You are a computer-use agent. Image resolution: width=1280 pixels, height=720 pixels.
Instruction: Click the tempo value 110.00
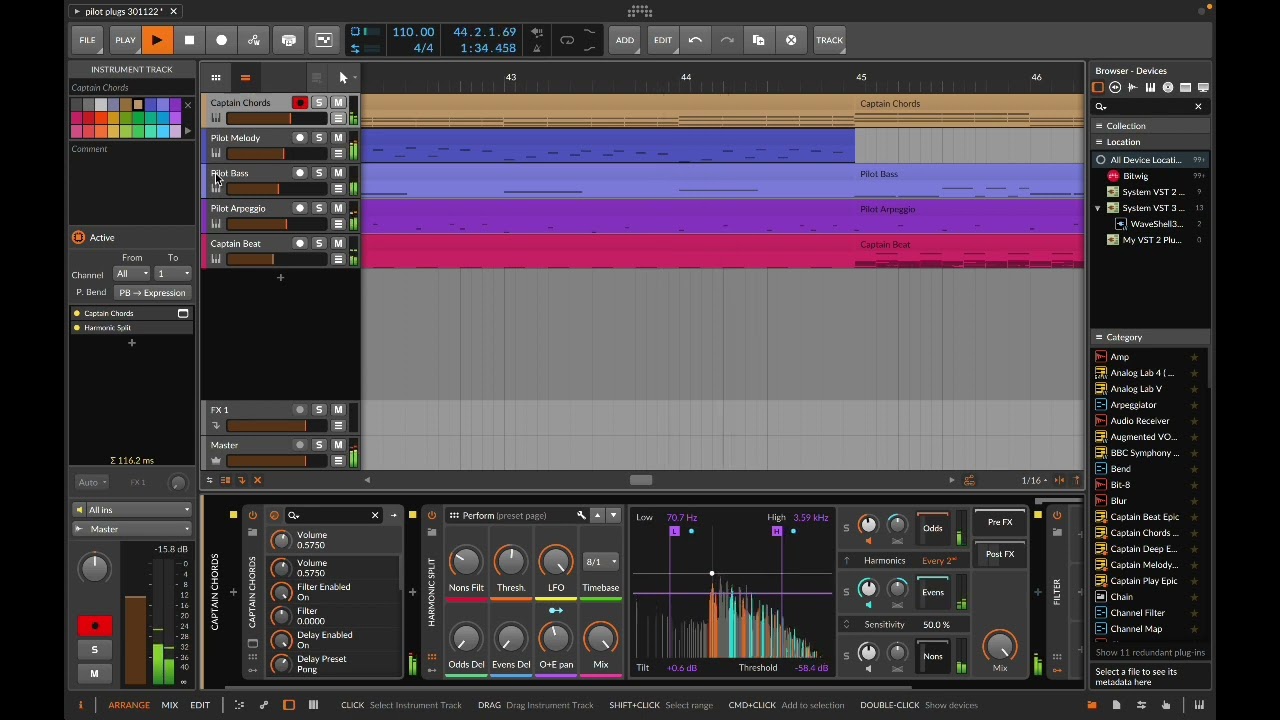tap(413, 32)
